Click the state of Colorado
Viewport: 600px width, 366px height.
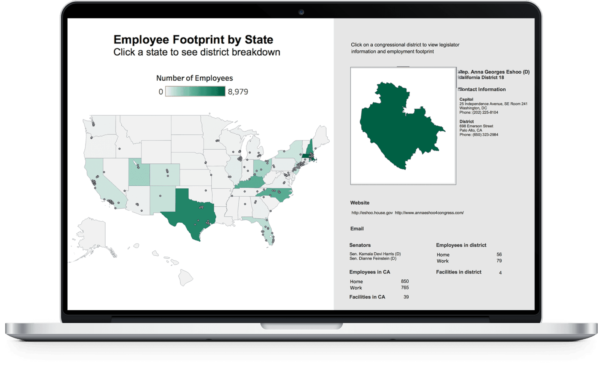click(x=165, y=175)
